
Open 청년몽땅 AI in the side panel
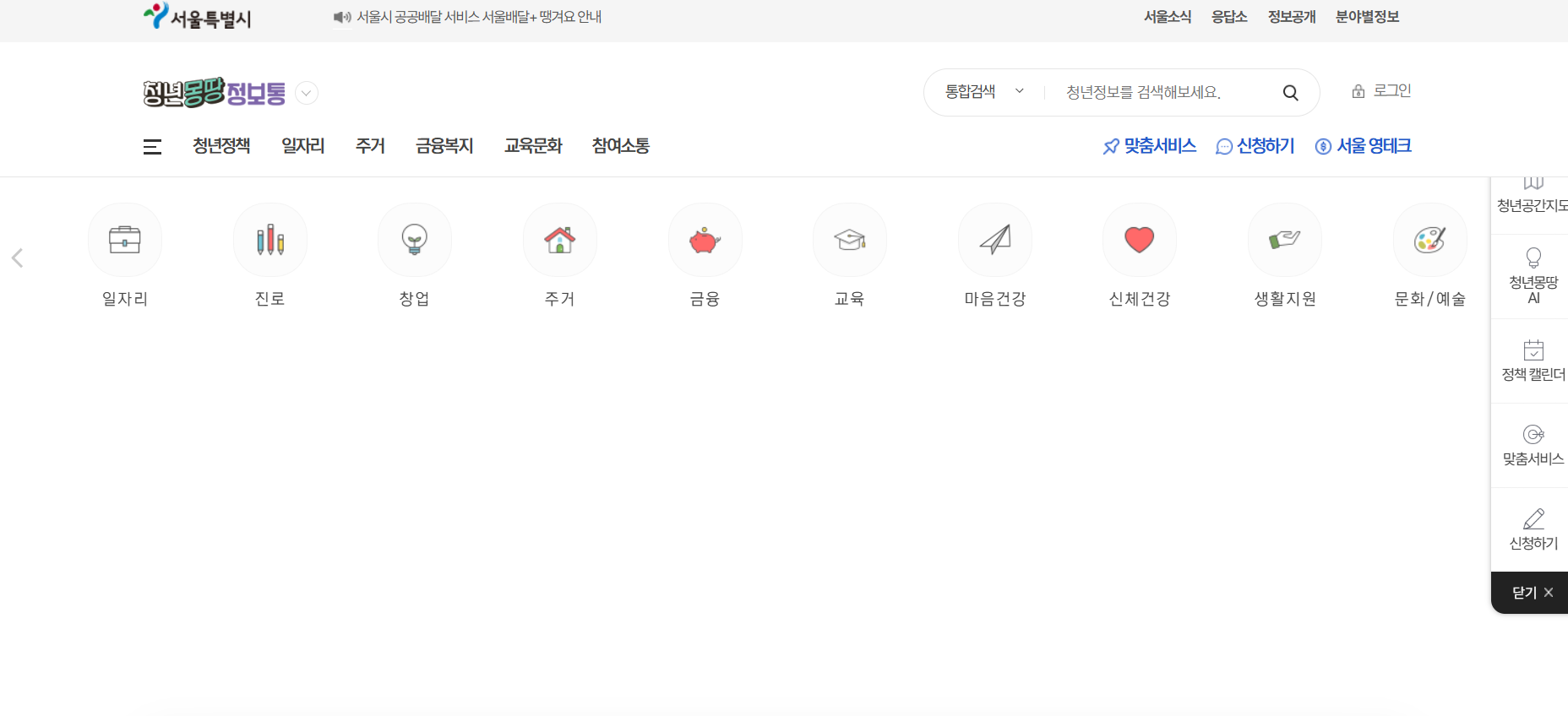point(1530,277)
